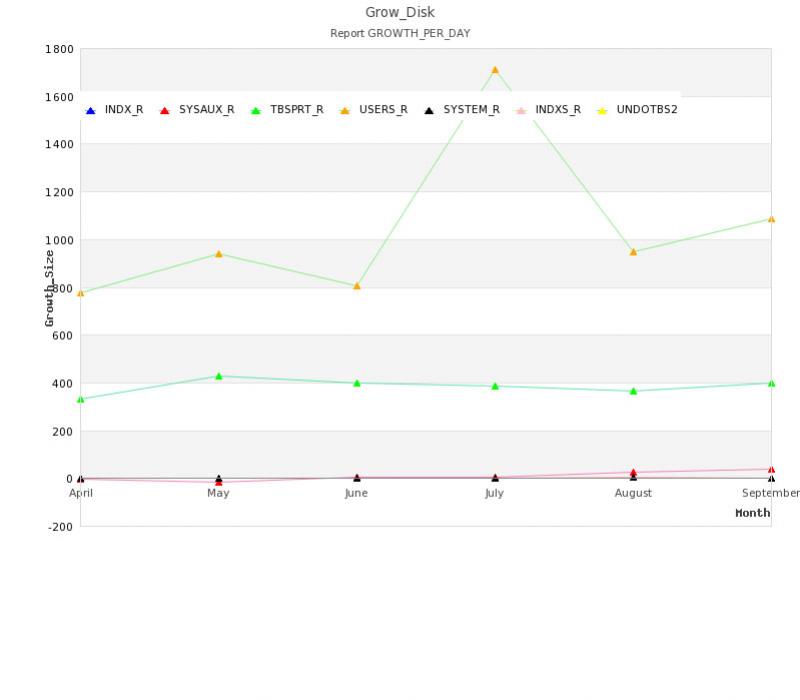Click the 200 y-axis value
This screenshot has width=800, height=700.
point(62,432)
